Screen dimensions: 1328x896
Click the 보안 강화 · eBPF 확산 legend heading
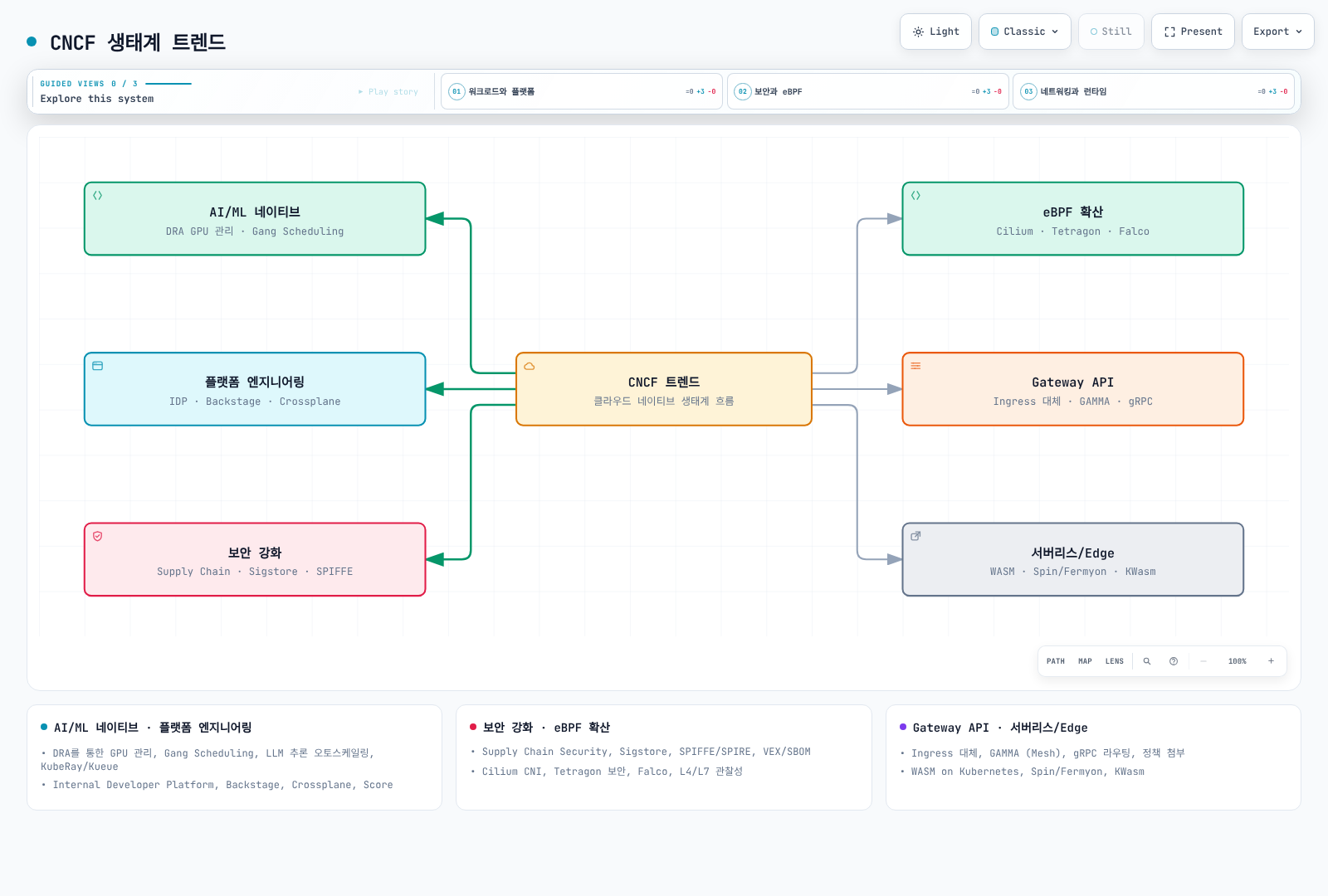click(546, 728)
